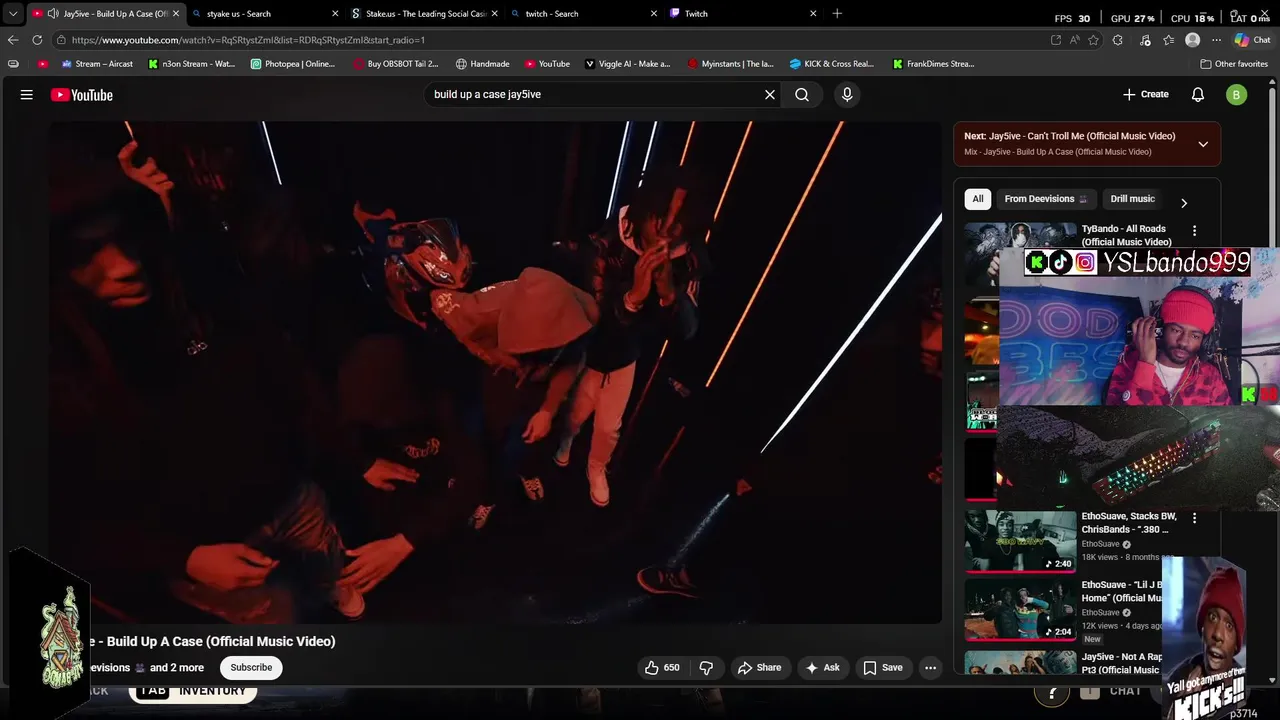Click the main video player
Screen dimensions: 1280x720
pyautogui.click(x=496, y=372)
